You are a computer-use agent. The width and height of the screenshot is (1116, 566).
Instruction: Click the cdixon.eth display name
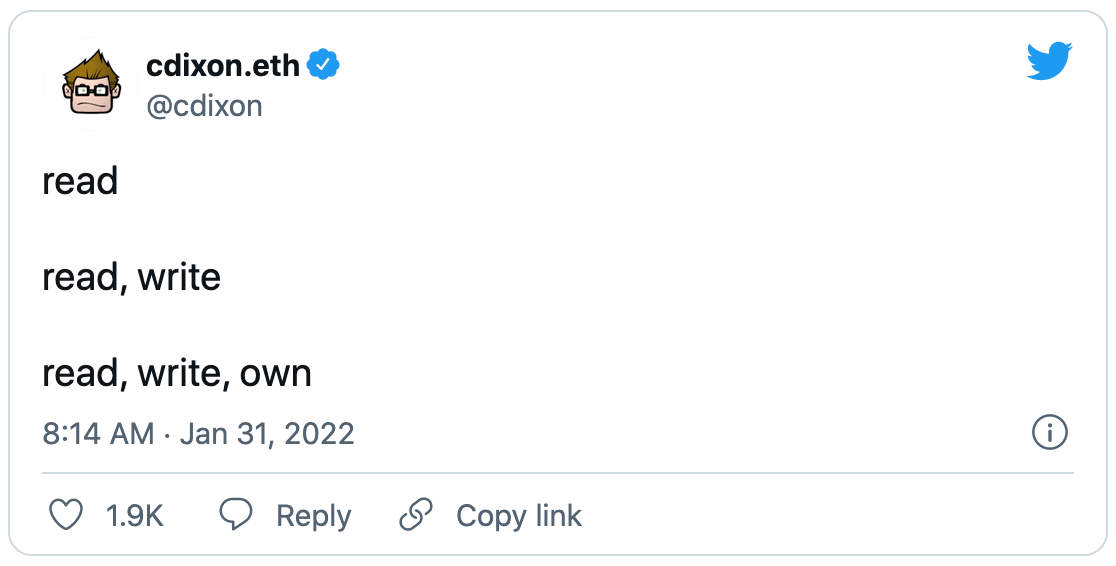(222, 66)
